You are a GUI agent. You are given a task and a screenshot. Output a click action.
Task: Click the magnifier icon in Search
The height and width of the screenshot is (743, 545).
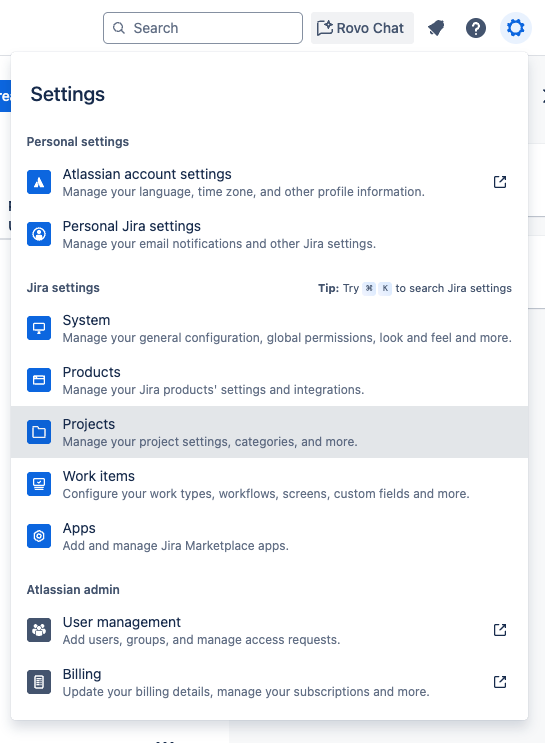119,28
